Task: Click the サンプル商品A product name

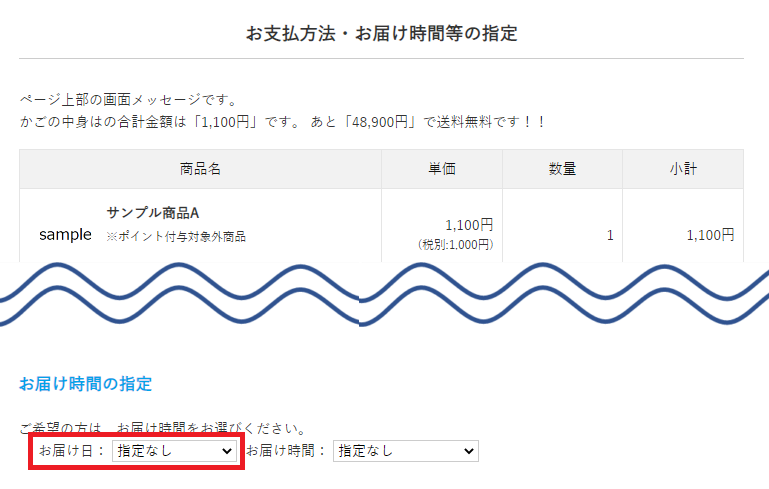Action: pos(153,213)
